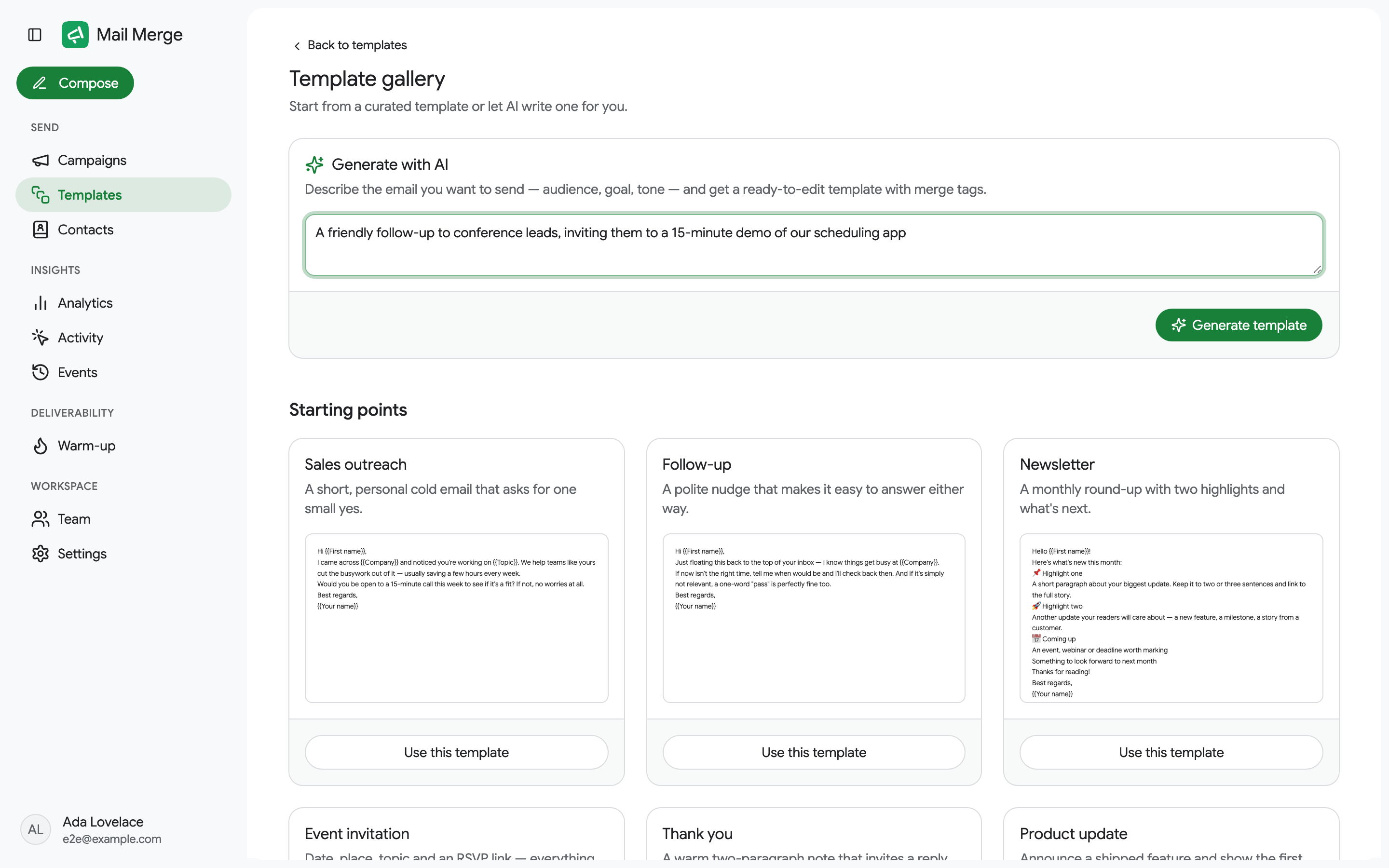The image size is (1389, 868).
Task: Click the Team people icon
Action: pyautogui.click(x=40, y=519)
